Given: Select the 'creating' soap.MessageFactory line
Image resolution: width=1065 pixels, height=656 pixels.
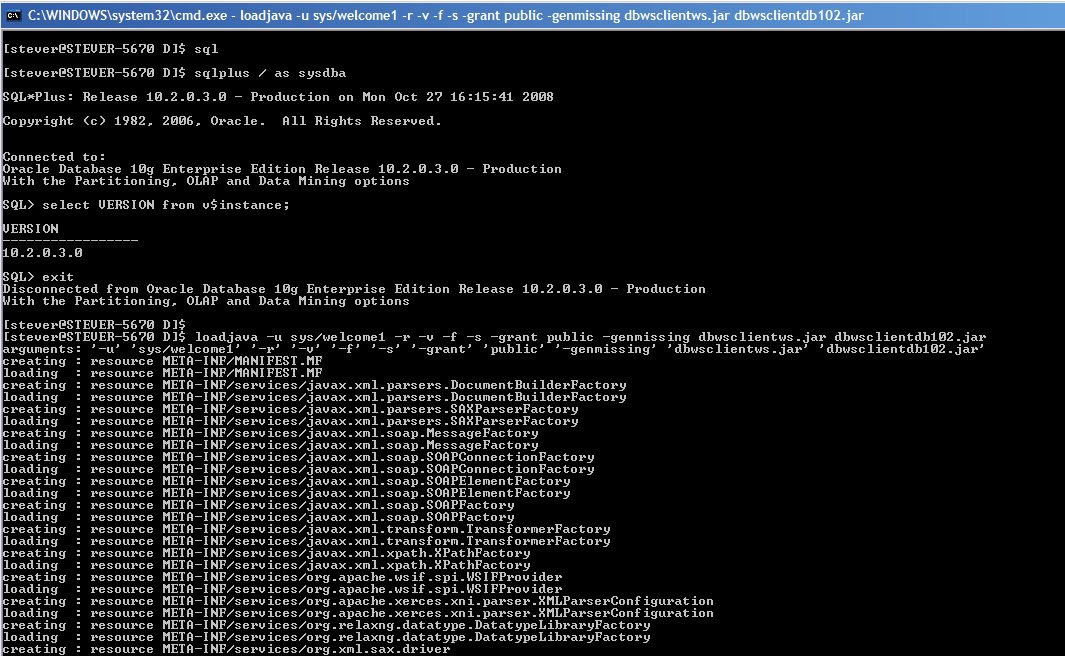Looking at the screenshot, I should click(x=270, y=433).
